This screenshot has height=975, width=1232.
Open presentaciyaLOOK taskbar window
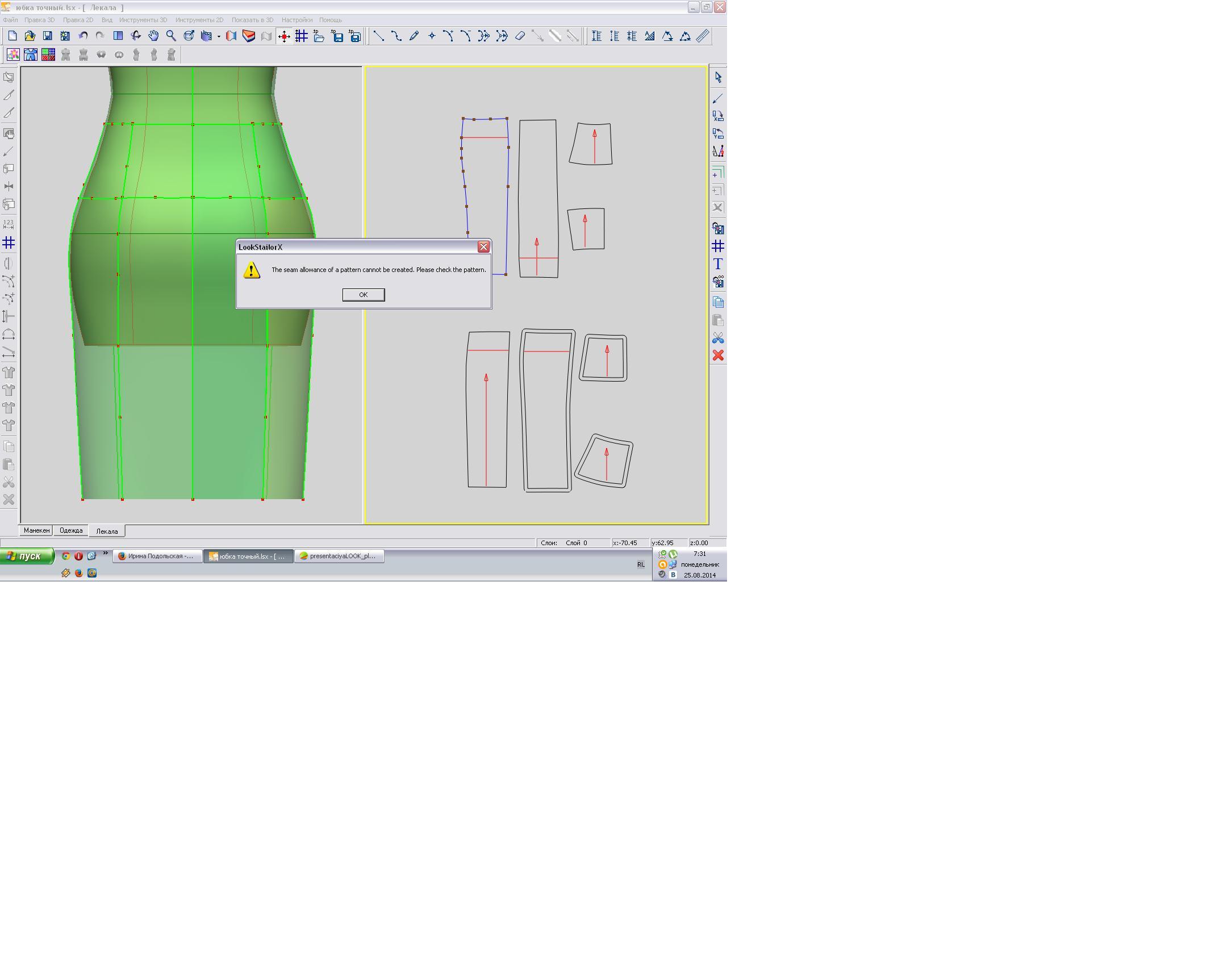339,556
